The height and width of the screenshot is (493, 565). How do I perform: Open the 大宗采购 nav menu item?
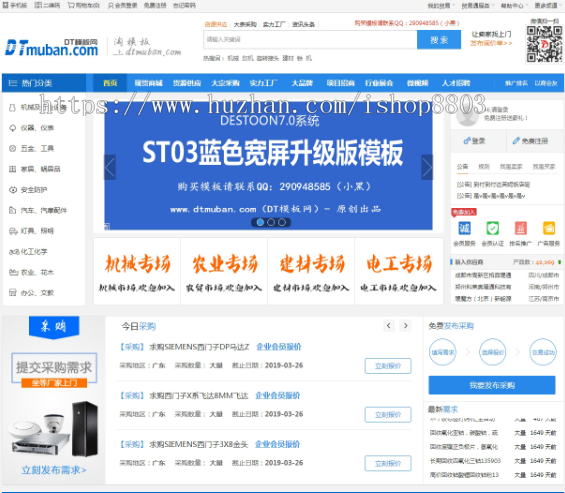(225, 83)
